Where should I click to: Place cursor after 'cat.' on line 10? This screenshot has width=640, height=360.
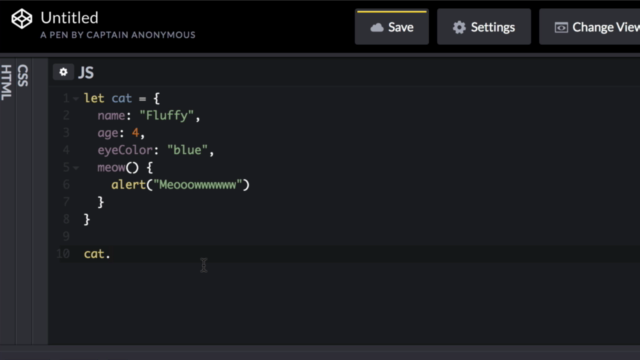coord(111,254)
